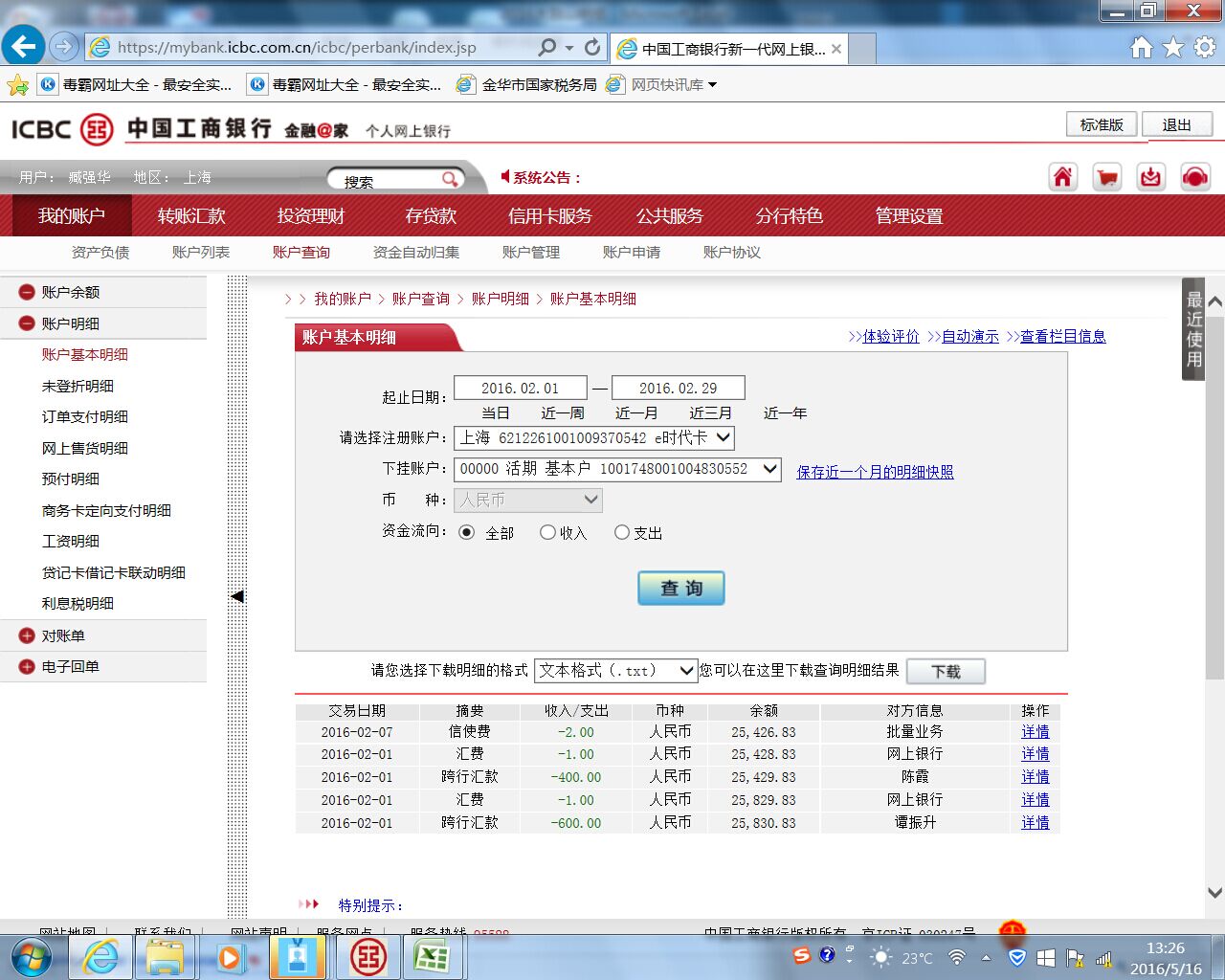The image size is (1225, 980).
Task: Click Sogou input method tray icon
Action: coord(802,955)
